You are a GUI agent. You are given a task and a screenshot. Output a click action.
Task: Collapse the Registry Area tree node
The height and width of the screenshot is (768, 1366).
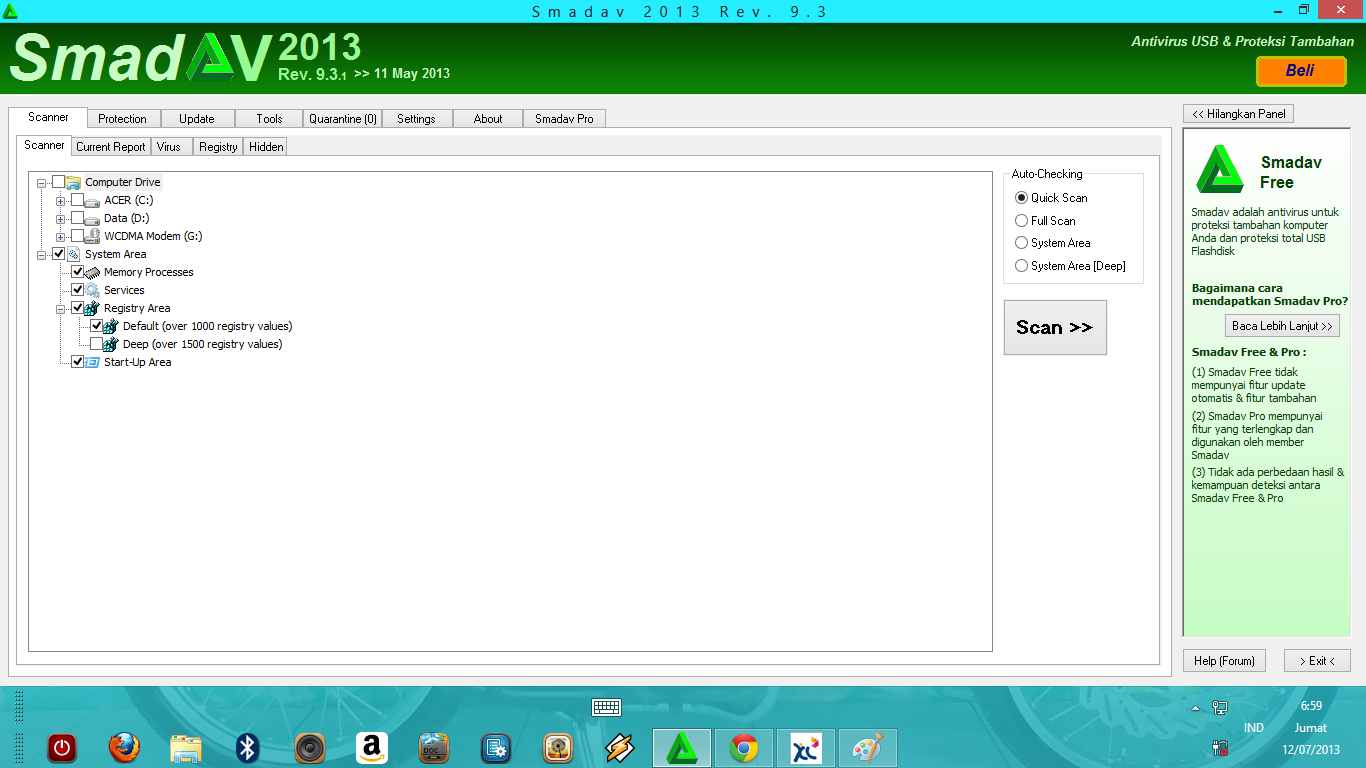click(60, 308)
